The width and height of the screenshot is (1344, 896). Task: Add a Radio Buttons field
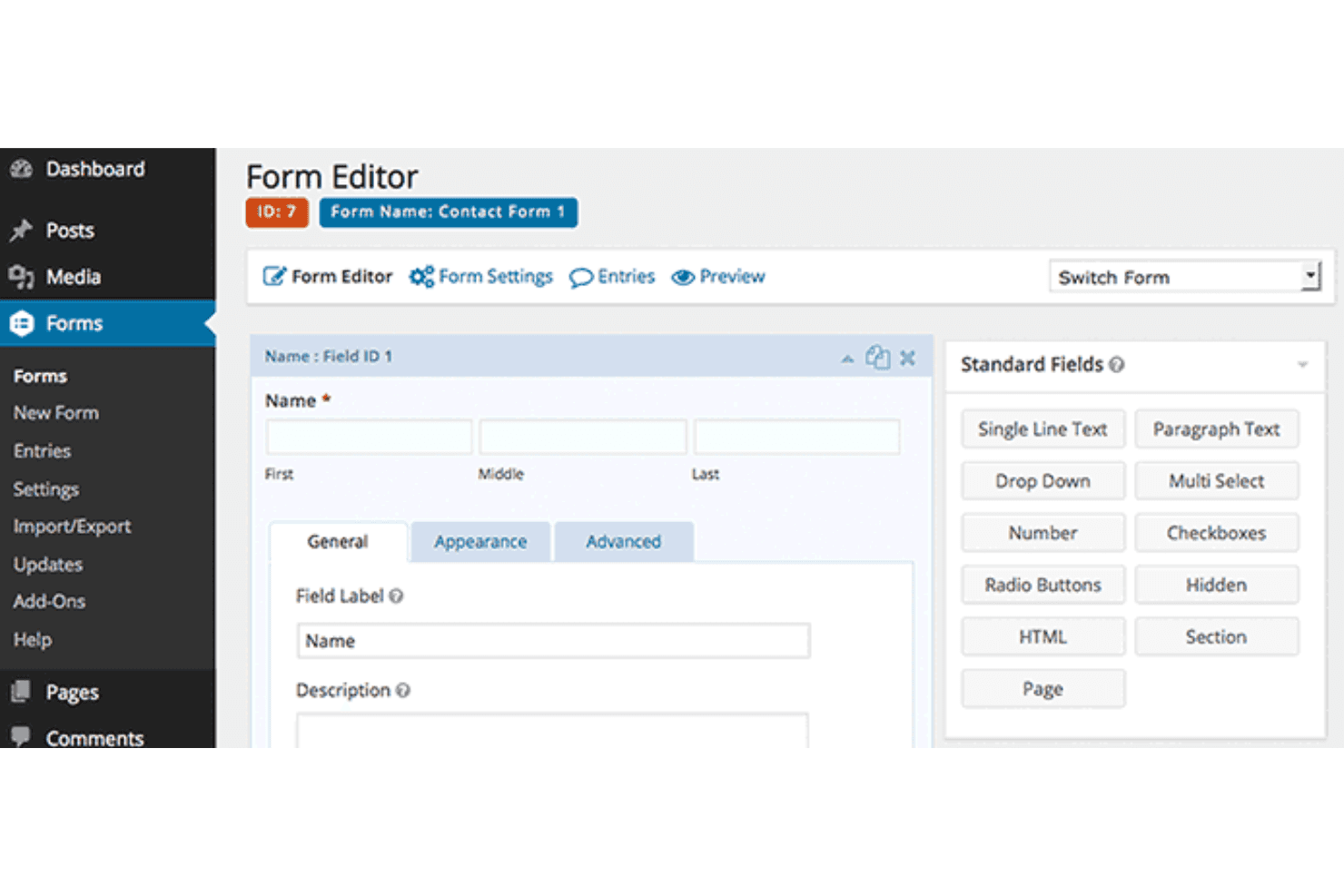(x=1043, y=585)
